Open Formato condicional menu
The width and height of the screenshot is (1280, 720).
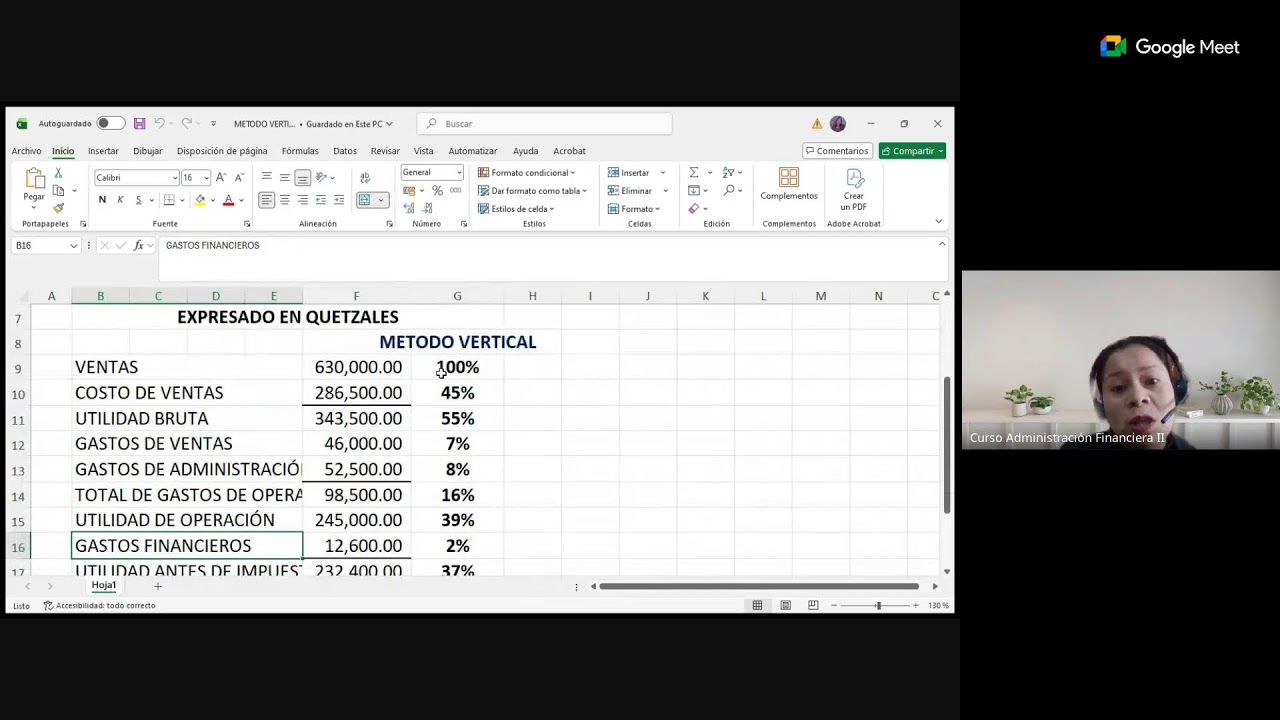(x=527, y=173)
